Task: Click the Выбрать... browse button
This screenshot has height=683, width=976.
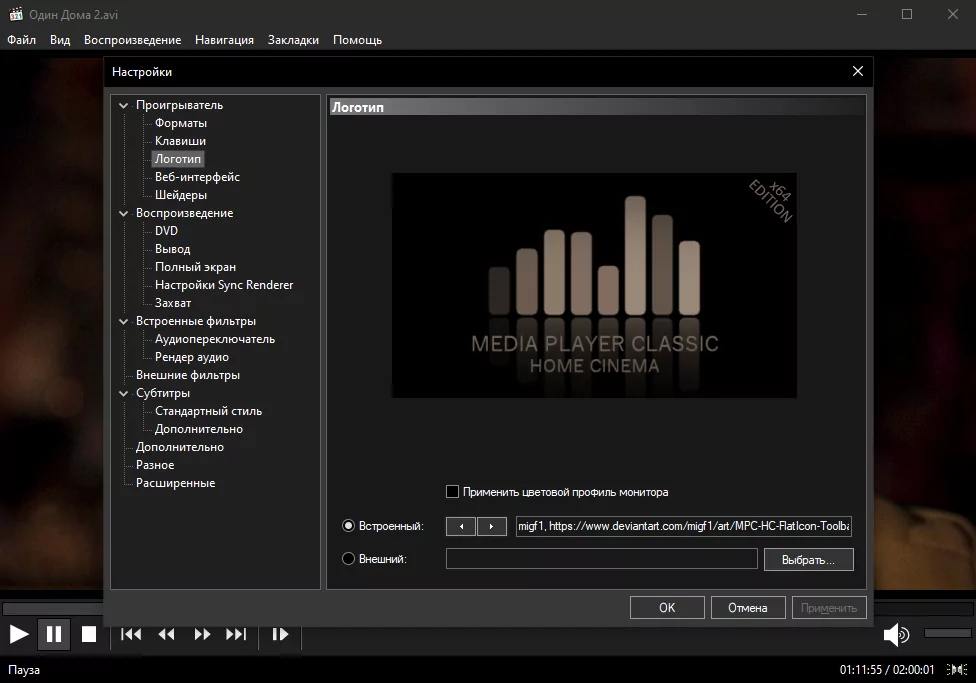Action: (808, 559)
